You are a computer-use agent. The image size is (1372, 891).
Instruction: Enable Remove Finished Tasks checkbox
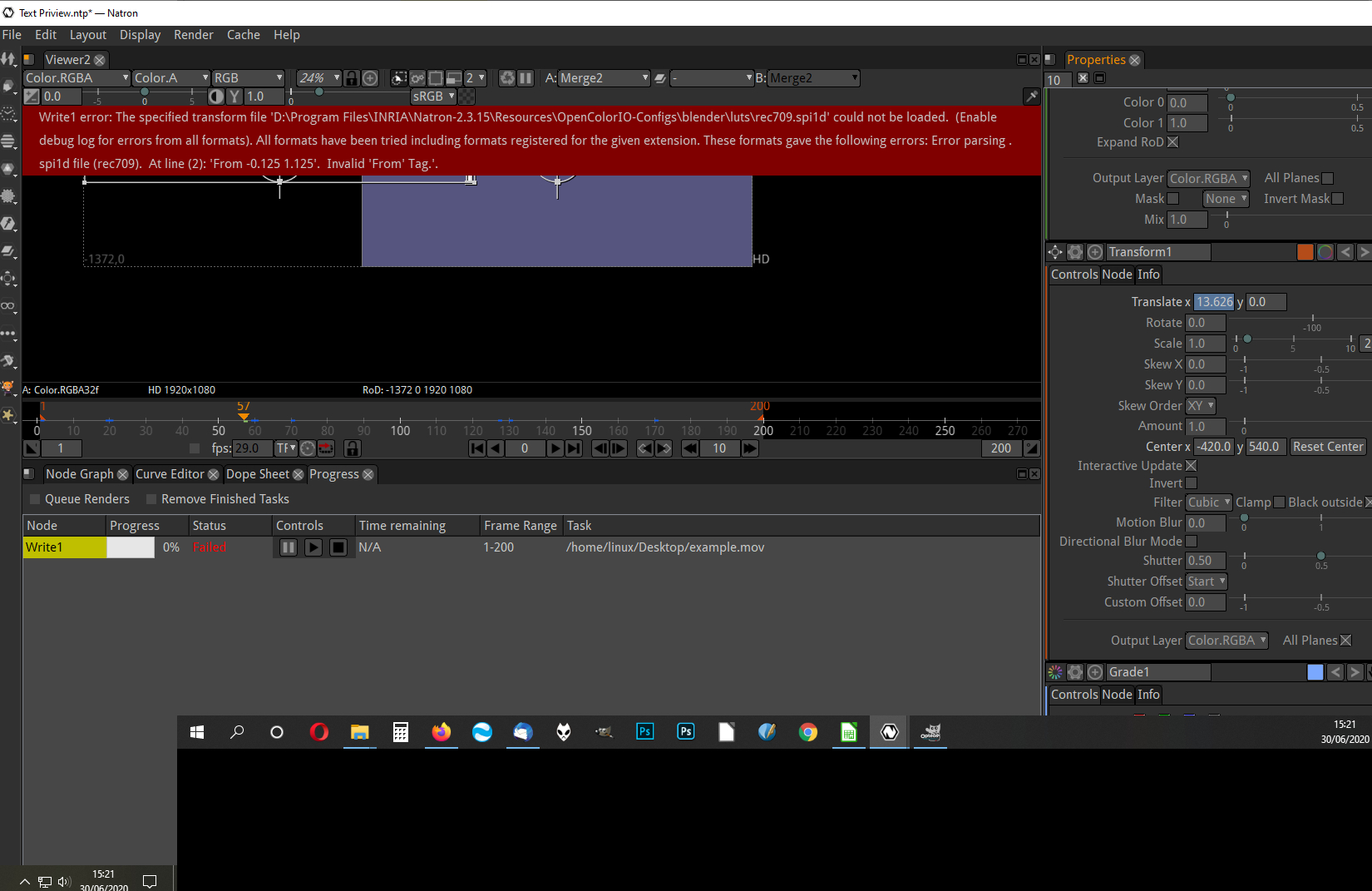[151, 499]
